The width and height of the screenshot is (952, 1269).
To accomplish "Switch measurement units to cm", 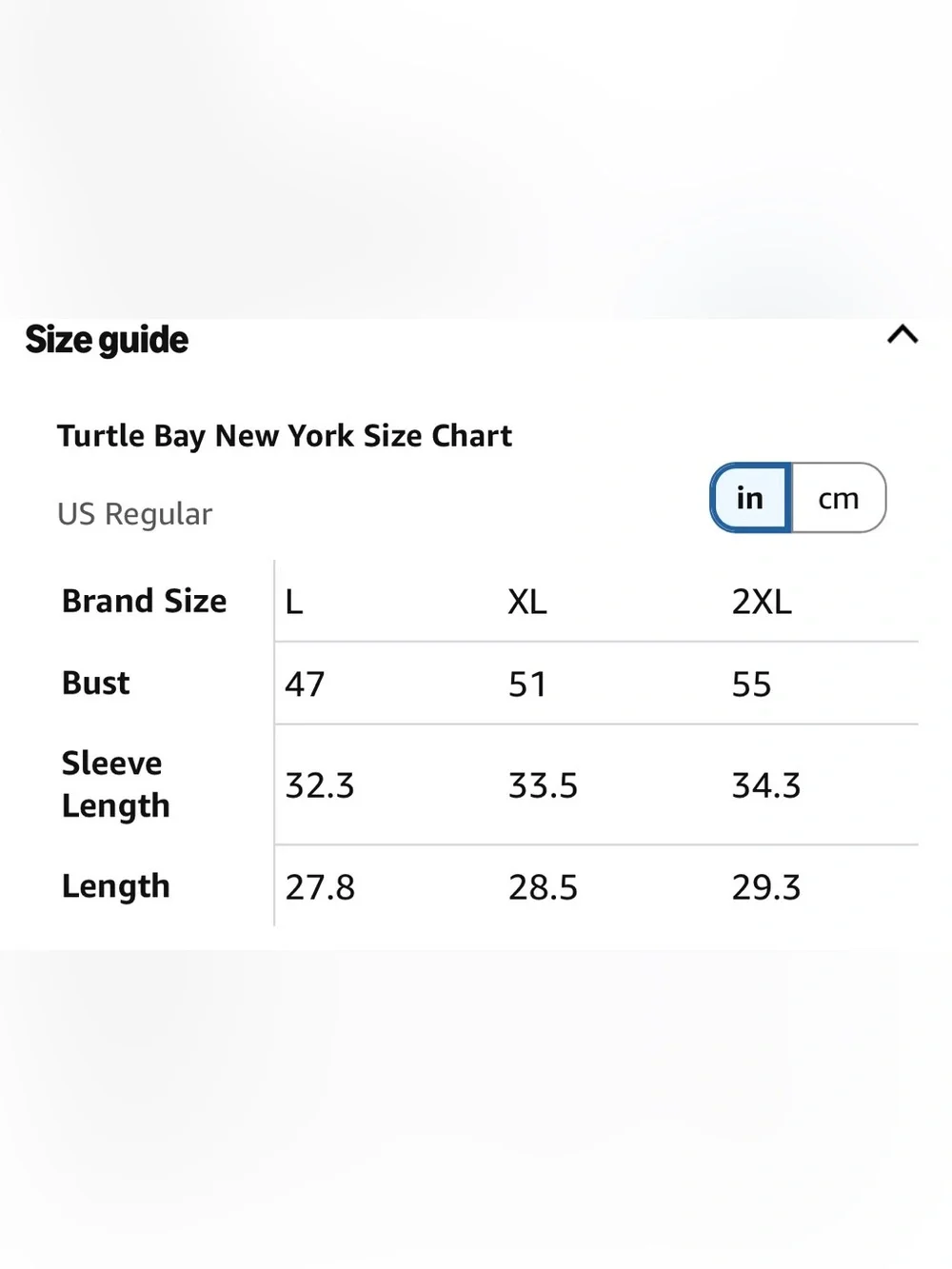I will tap(839, 498).
